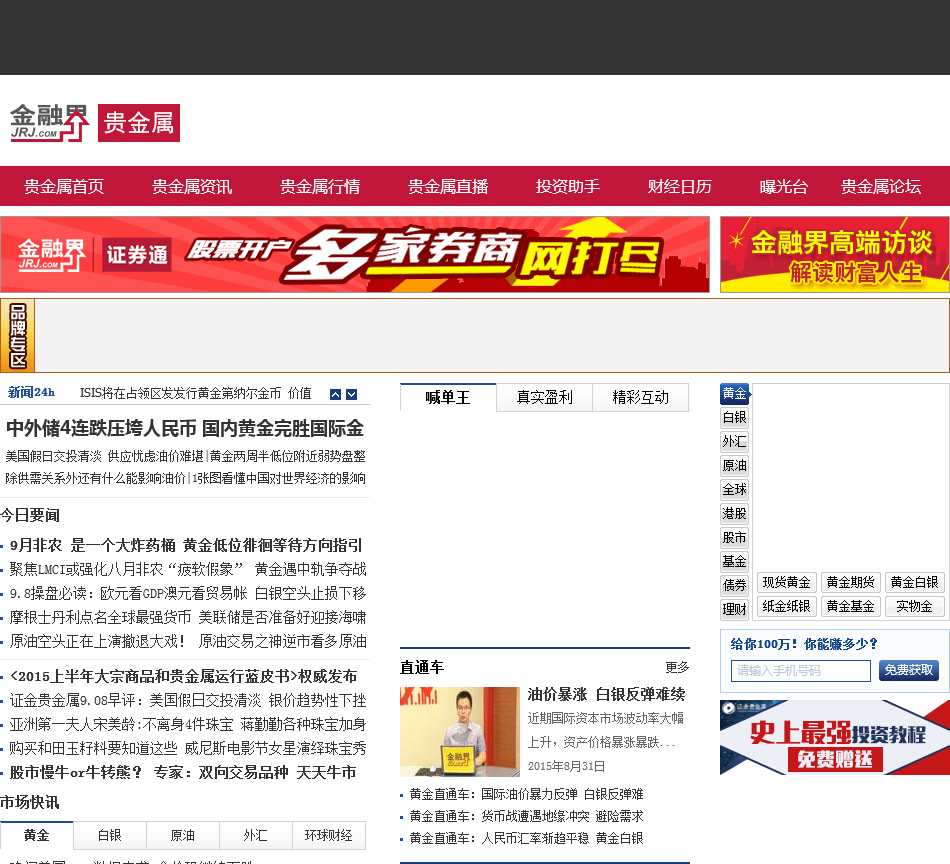Switch to the 喊单王 tab
The height and width of the screenshot is (864, 950).
pyautogui.click(x=448, y=397)
